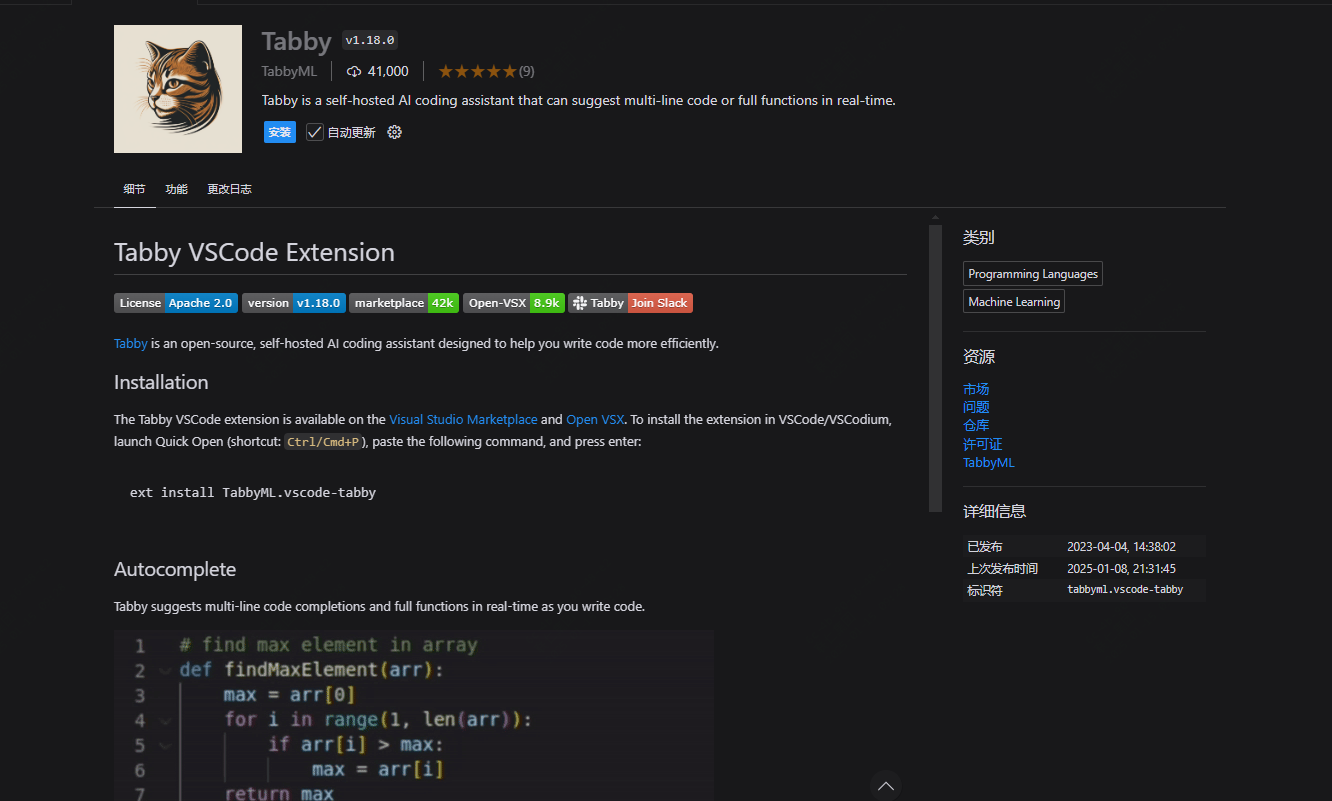
Task: Click the version v1.18.0 badge
Action: pos(294,303)
